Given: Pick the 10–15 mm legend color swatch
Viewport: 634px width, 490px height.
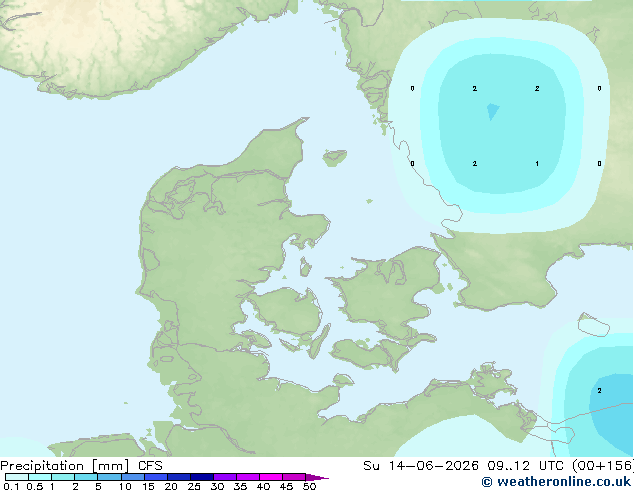Looking at the screenshot, I should [x=132, y=477].
